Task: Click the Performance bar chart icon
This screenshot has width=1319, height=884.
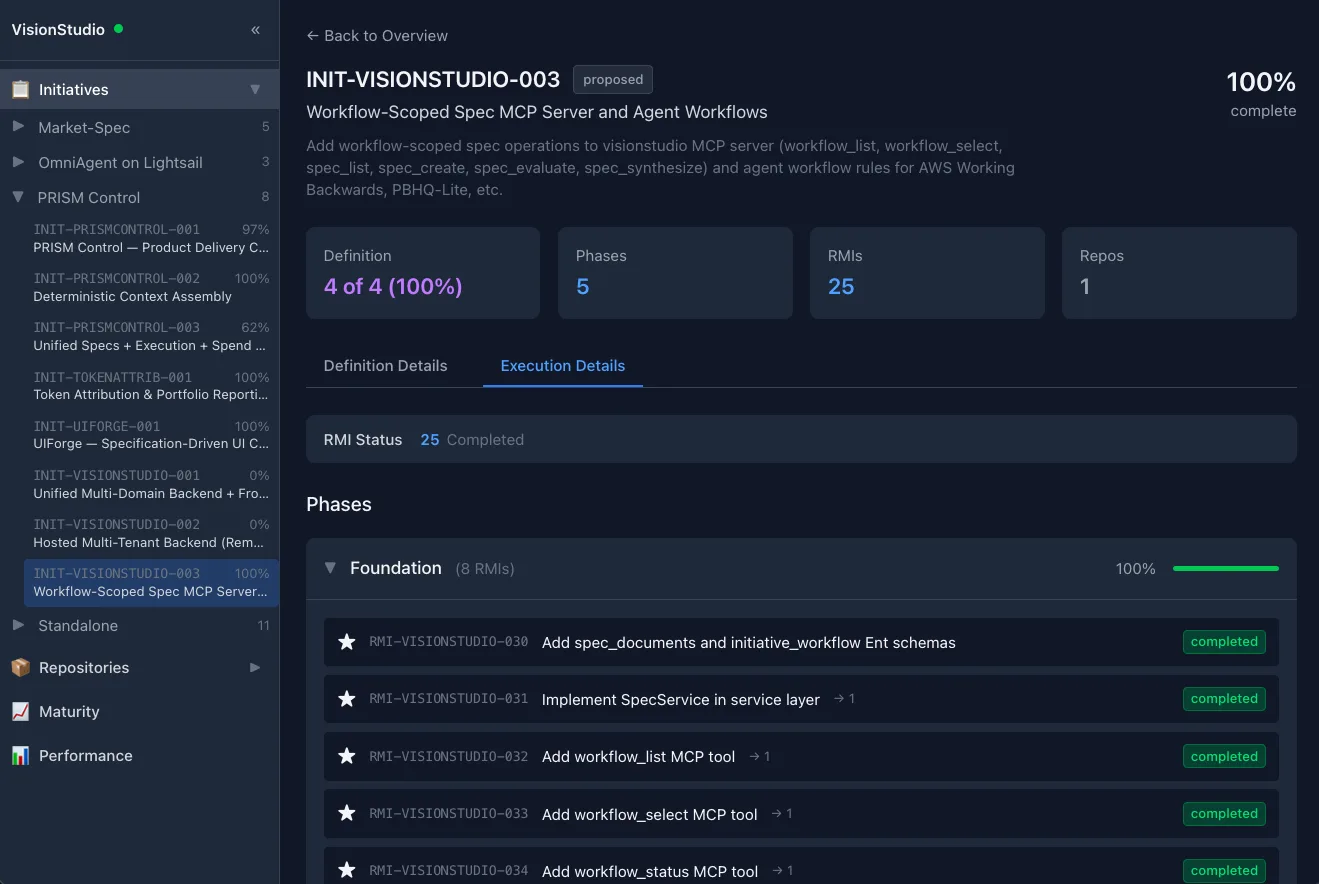Action: coord(20,755)
